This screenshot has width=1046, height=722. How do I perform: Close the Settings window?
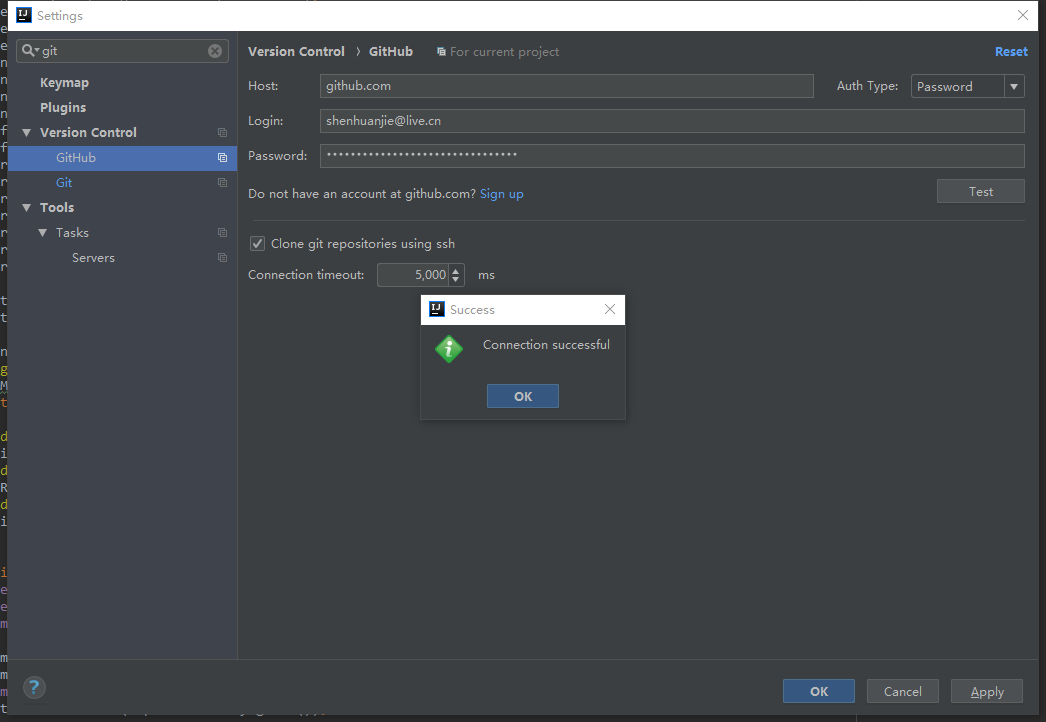(1023, 15)
